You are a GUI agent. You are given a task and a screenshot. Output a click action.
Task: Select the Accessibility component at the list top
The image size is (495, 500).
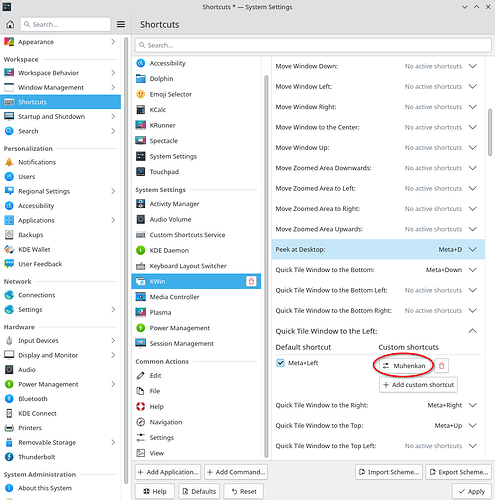pos(196,63)
